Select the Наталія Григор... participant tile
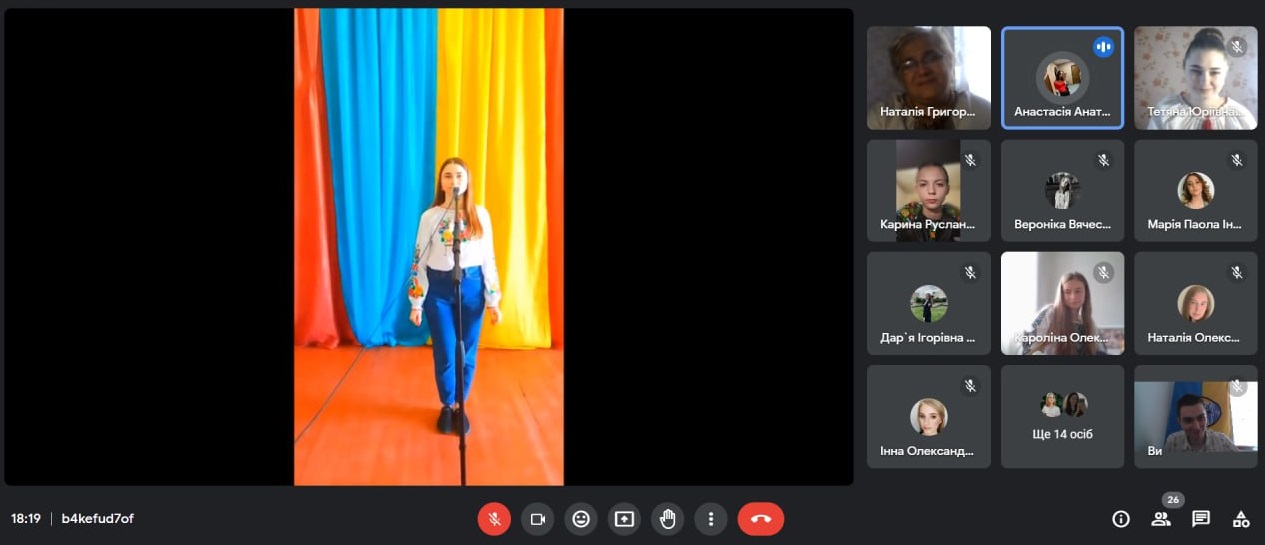This screenshot has width=1265, height=545. pyautogui.click(x=928, y=78)
